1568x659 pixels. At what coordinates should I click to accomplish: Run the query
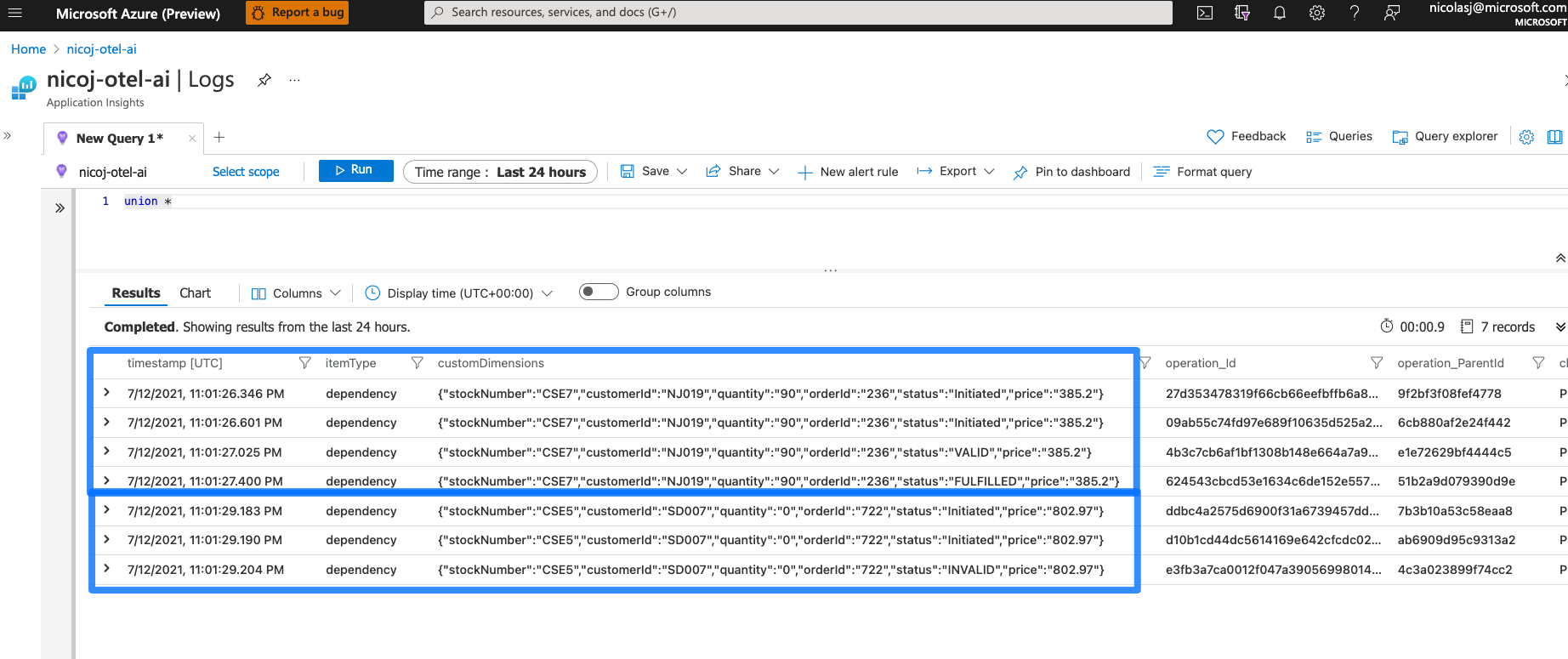[x=355, y=170]
